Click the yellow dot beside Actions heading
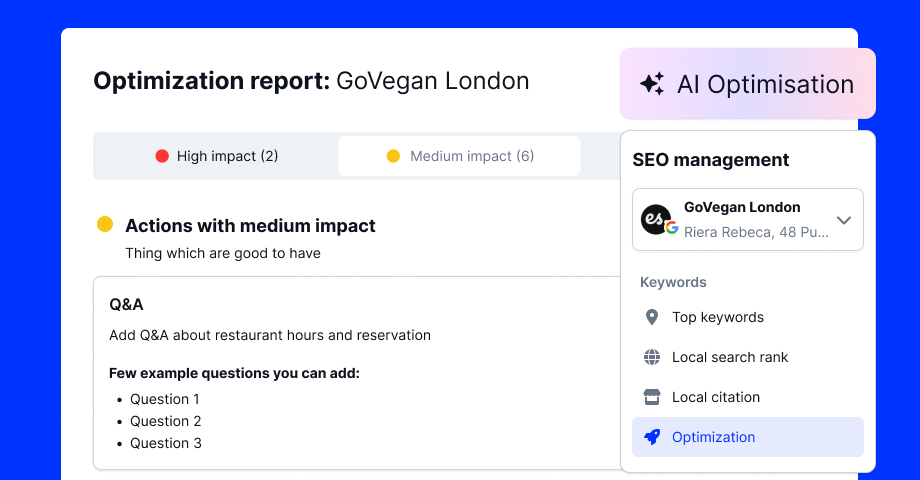 coord(105,225)
